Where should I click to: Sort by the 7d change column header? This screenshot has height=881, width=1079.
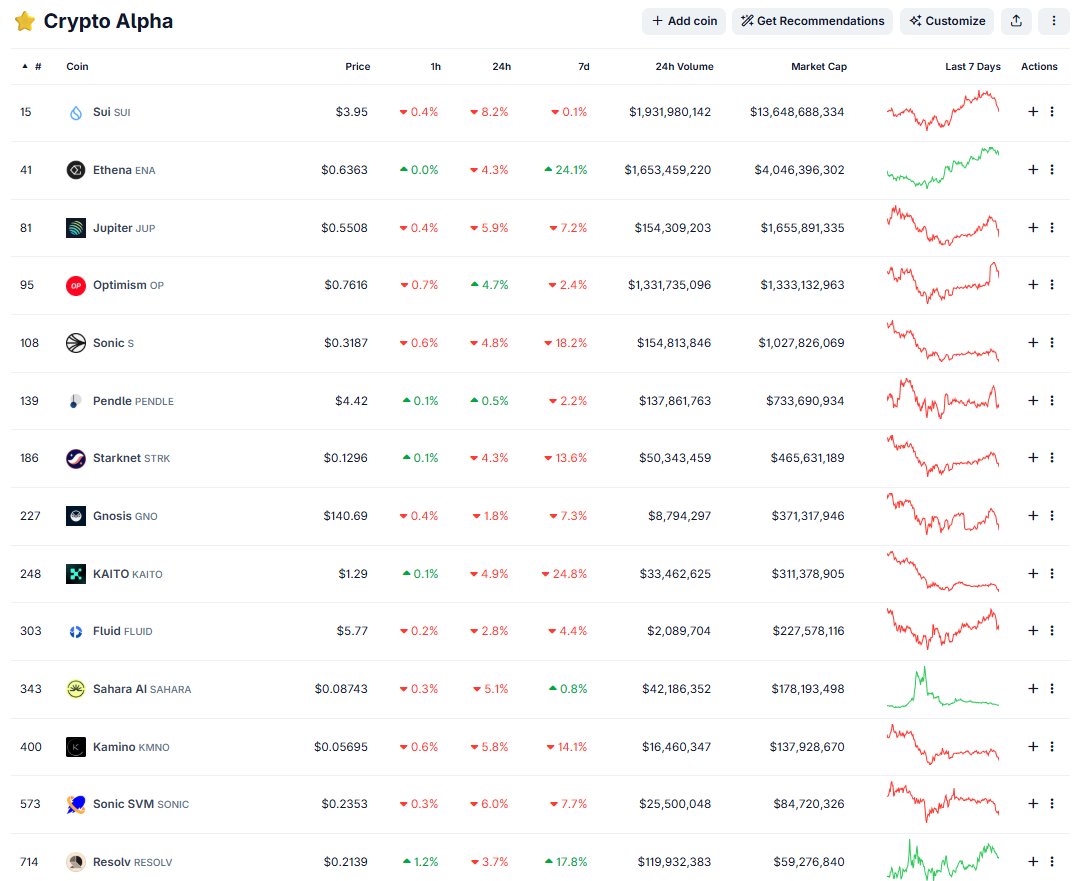[584, 67]
